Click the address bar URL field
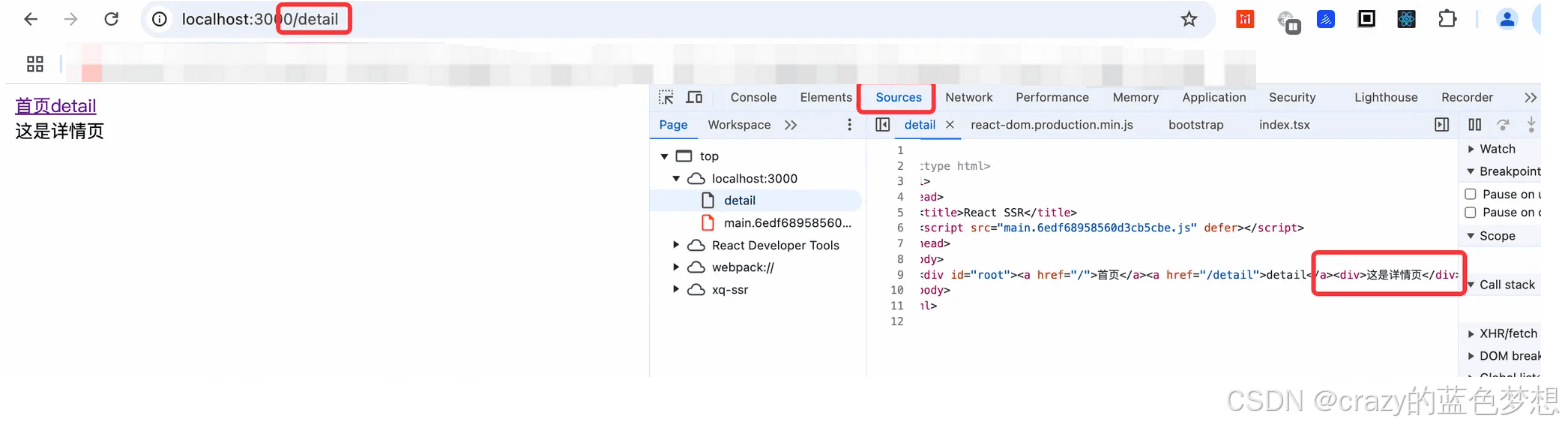Image resolution: width=1564 pixels, height=428 pixels. [x=660, y=19]
